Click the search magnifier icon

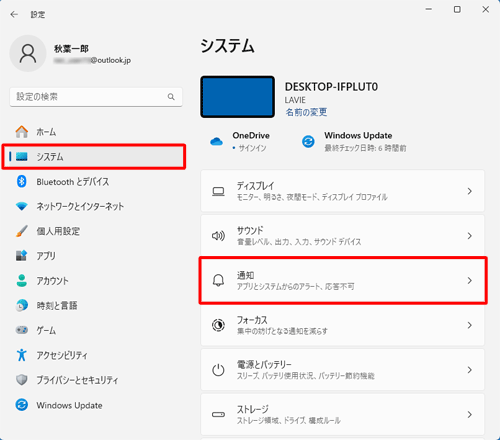[171, 97]
